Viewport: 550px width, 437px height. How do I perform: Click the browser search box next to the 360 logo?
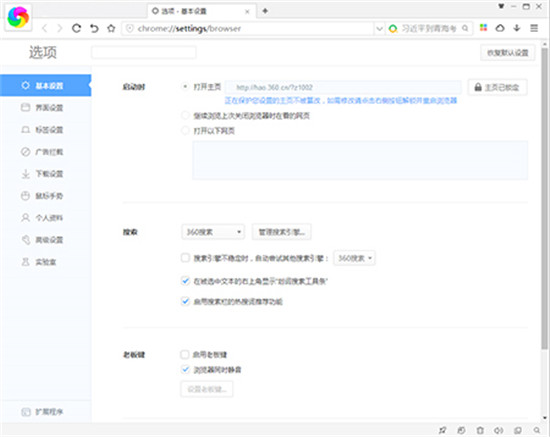[x=430, y=28]
